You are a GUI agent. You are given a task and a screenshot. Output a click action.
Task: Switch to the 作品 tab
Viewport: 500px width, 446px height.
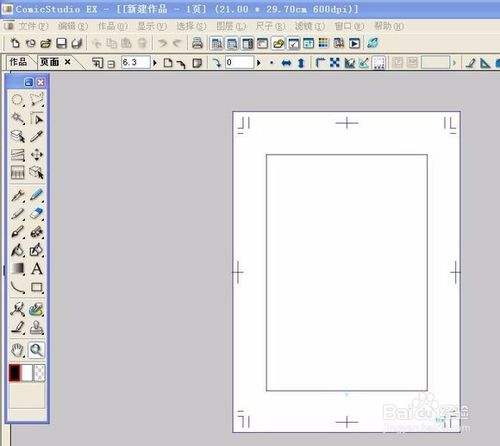click(x=18, y=62)
